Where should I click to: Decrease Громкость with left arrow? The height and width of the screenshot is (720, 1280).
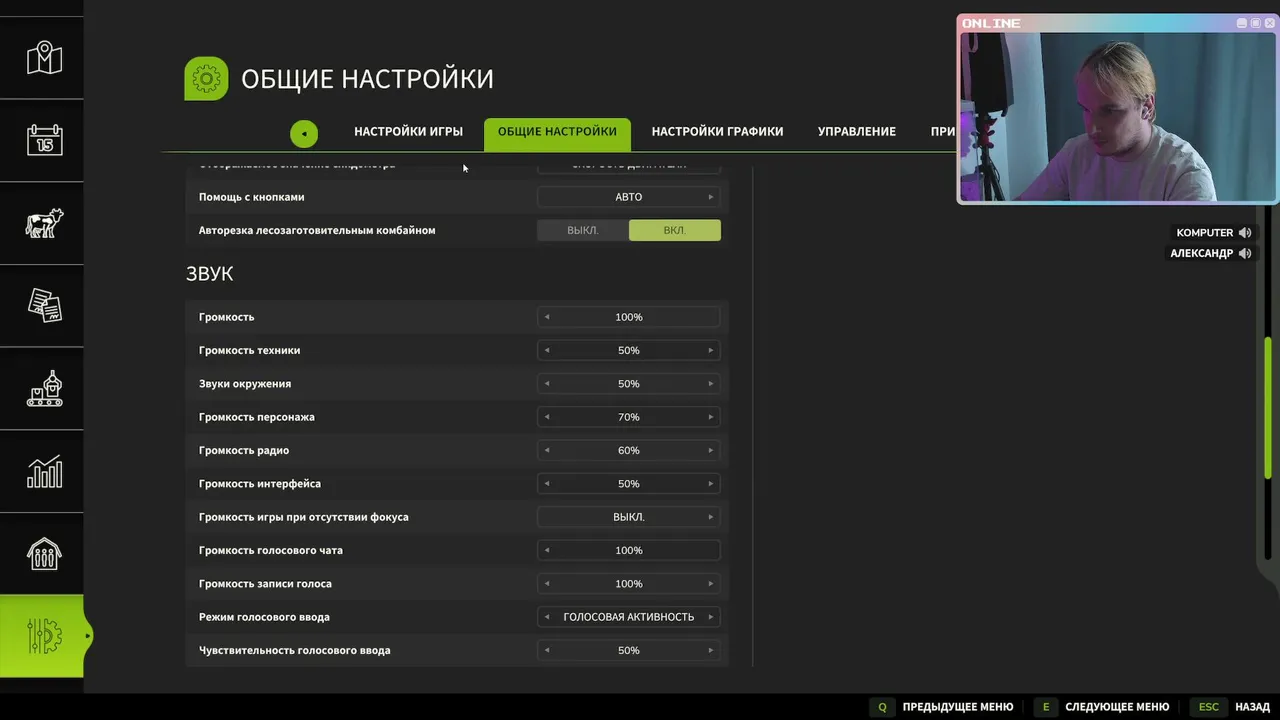click(x=547, y=317)
